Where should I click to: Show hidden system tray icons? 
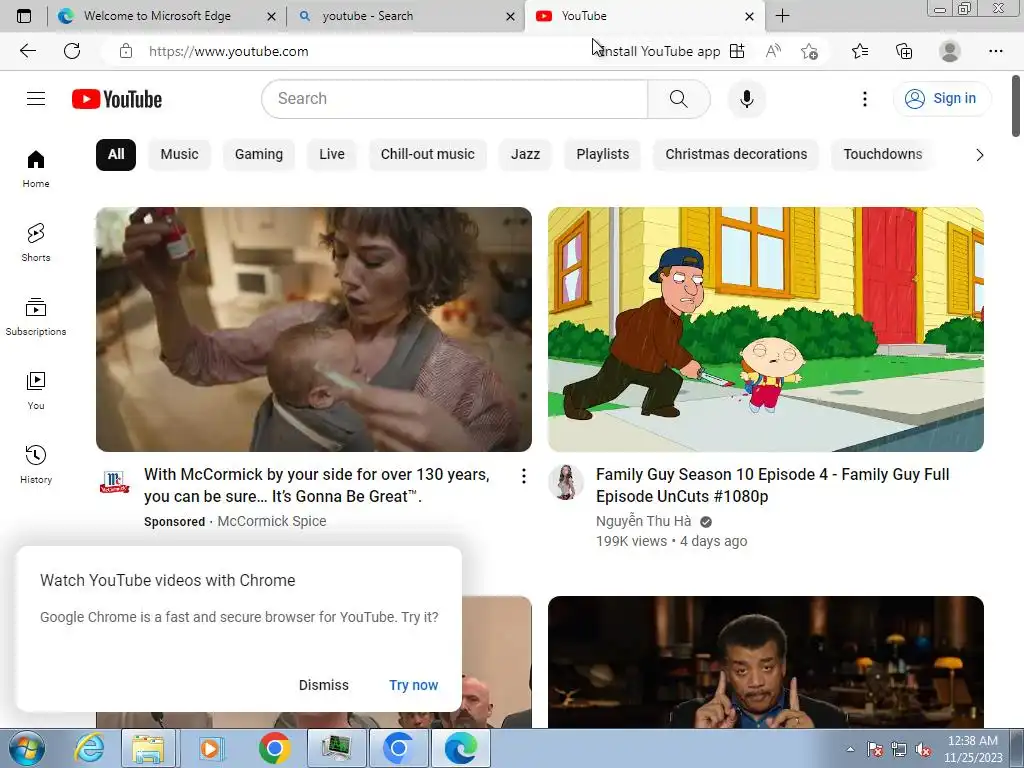tap(850, 749)
